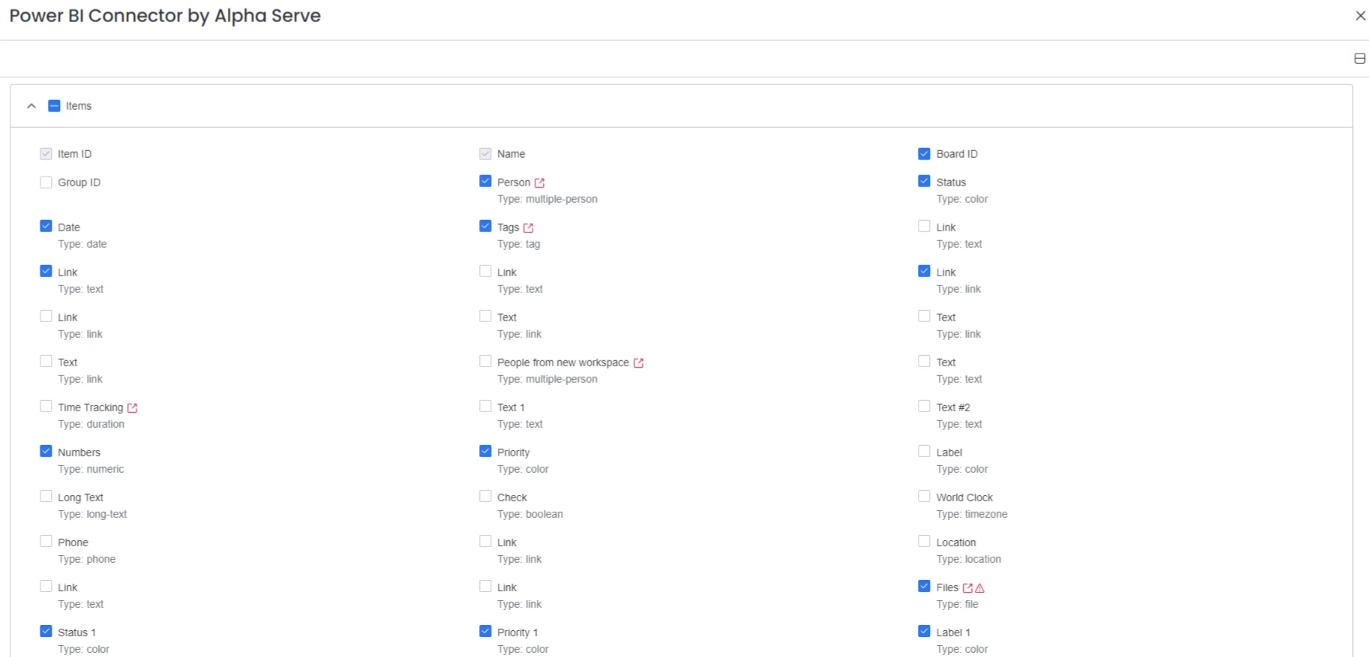Toggle the Items select-all checkbox

point(54,106)
